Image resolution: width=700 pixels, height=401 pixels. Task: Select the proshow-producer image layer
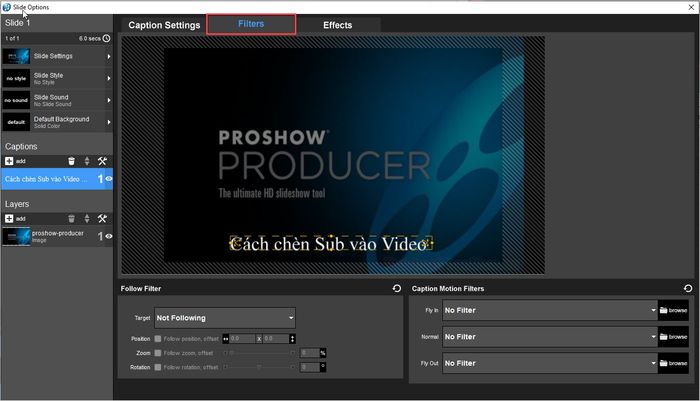tap(57, 236)
